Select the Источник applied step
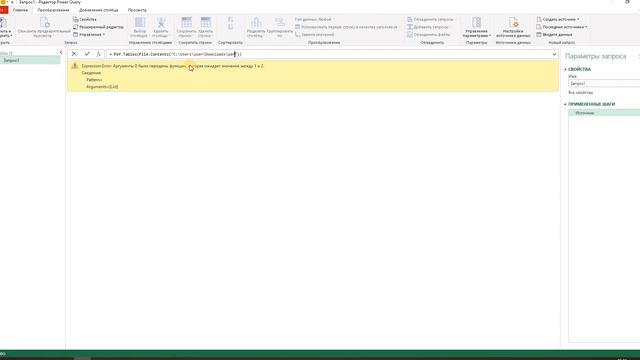The image size is (640, 360). (604, 113)
